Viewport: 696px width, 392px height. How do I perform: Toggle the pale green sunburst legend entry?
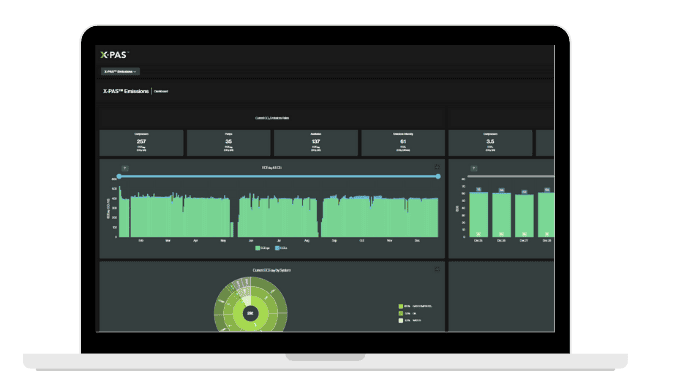tap(410, 321)
